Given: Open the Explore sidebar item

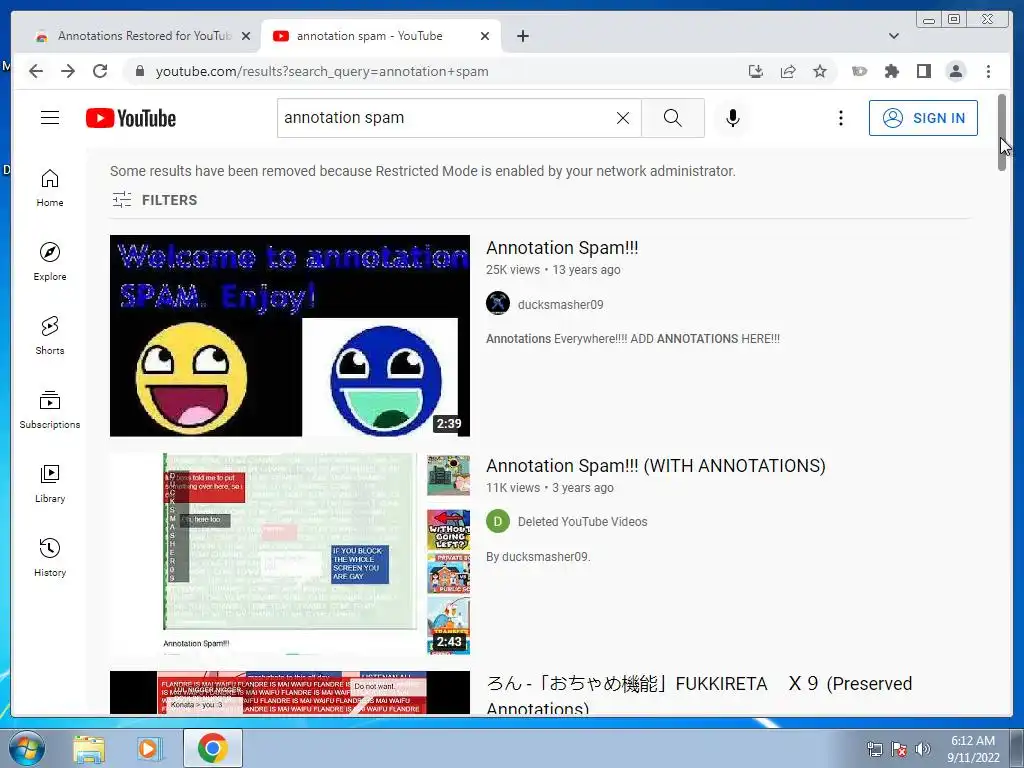Looking at the screenshot, I should [x=50, y=262].
